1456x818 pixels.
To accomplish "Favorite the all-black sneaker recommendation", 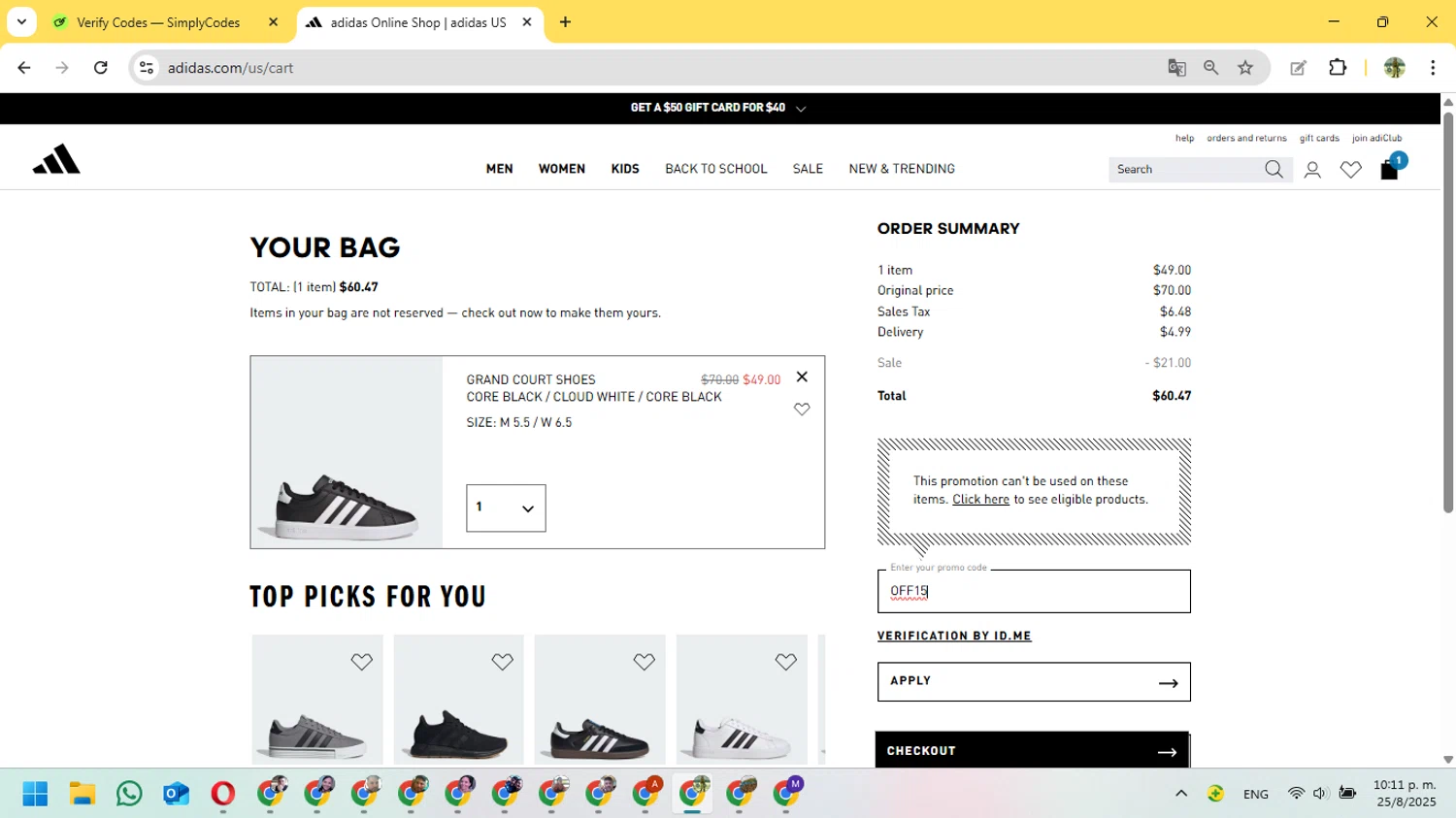I will tap(502, 662).
